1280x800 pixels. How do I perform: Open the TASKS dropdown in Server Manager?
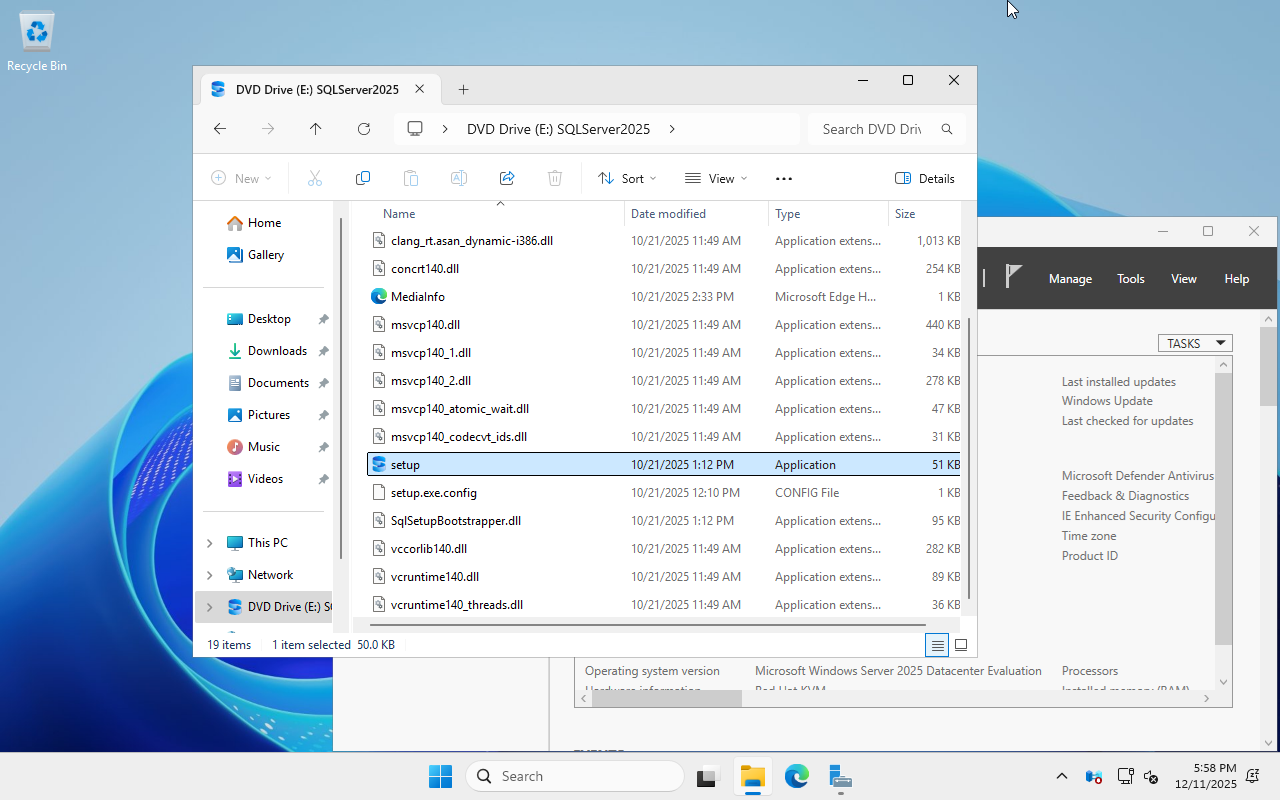1194,343
